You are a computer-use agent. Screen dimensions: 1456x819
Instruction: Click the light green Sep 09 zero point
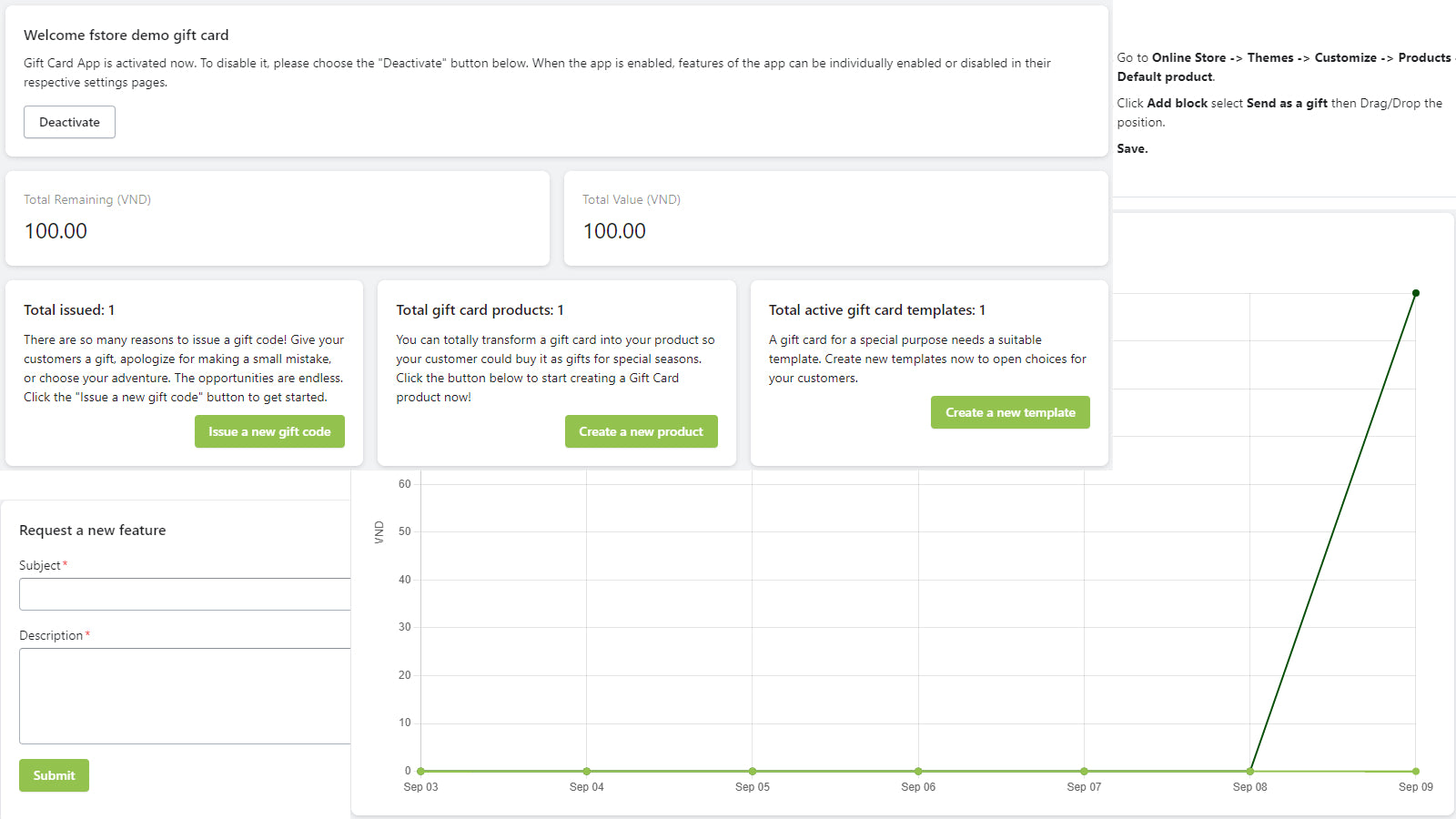pyautogui.click(x=1416, y=772)
